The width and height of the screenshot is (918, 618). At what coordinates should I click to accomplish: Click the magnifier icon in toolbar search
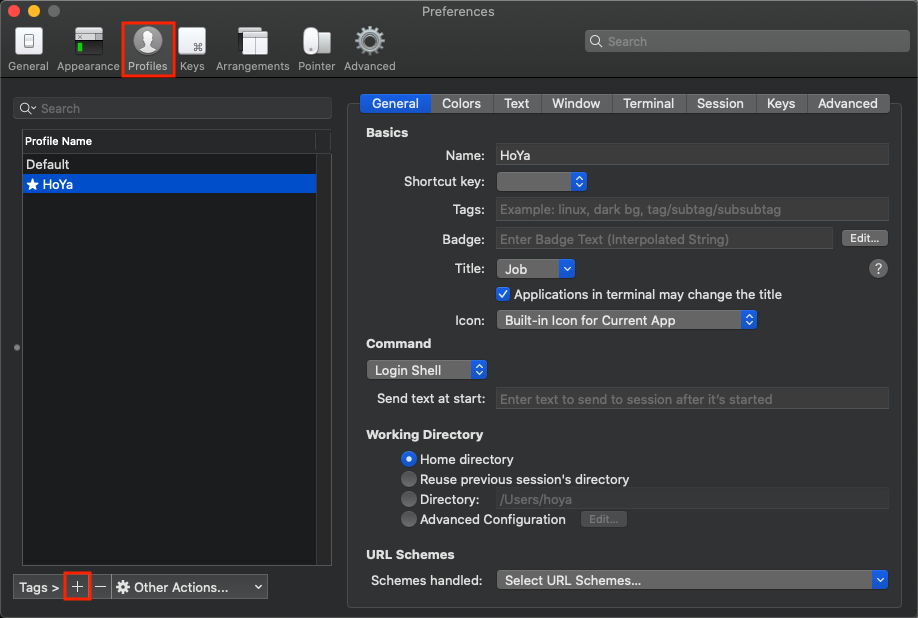click(x=596, y=41)
